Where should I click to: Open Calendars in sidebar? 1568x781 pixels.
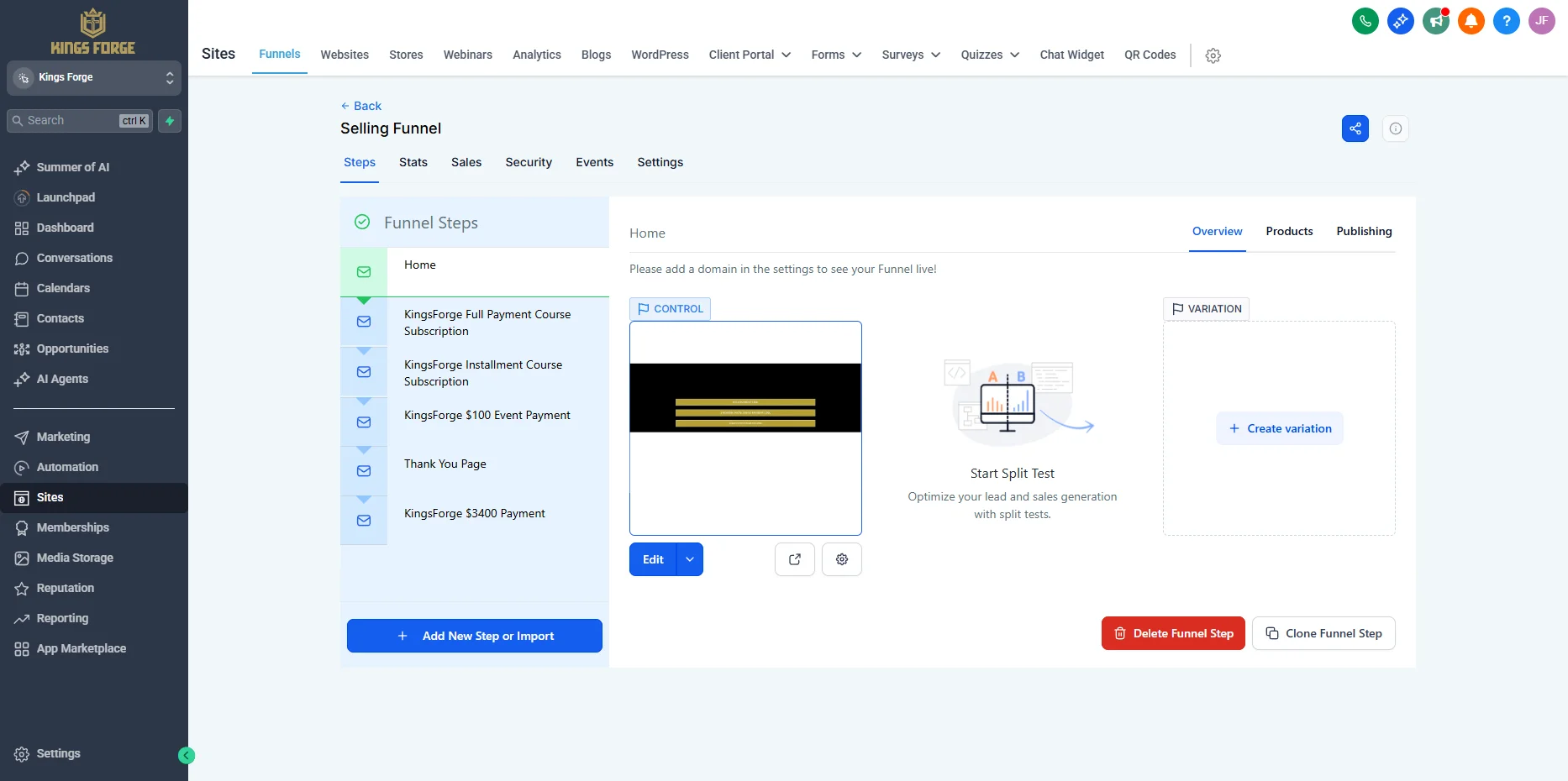(63, 288)
